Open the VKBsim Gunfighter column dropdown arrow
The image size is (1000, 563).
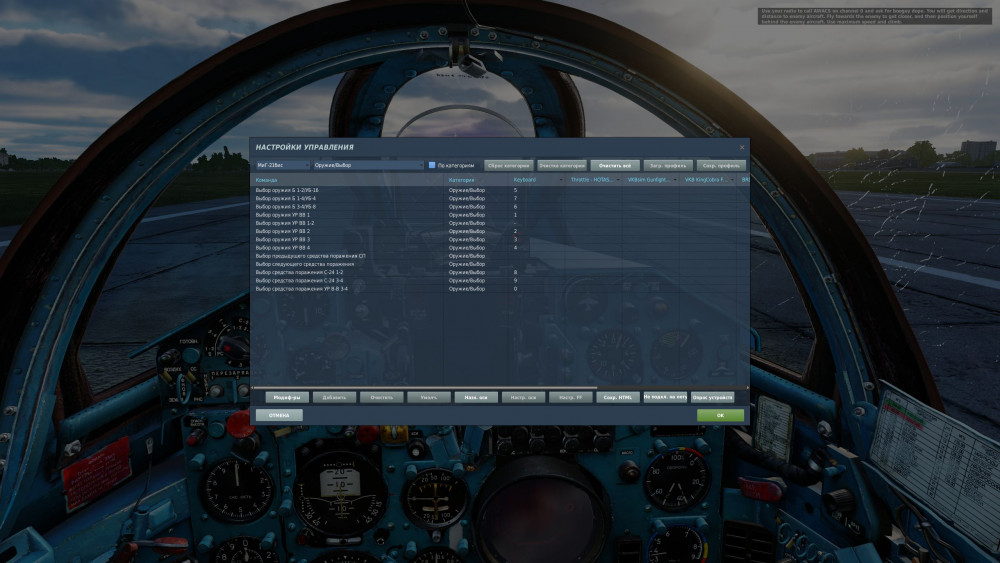point(675,180)
